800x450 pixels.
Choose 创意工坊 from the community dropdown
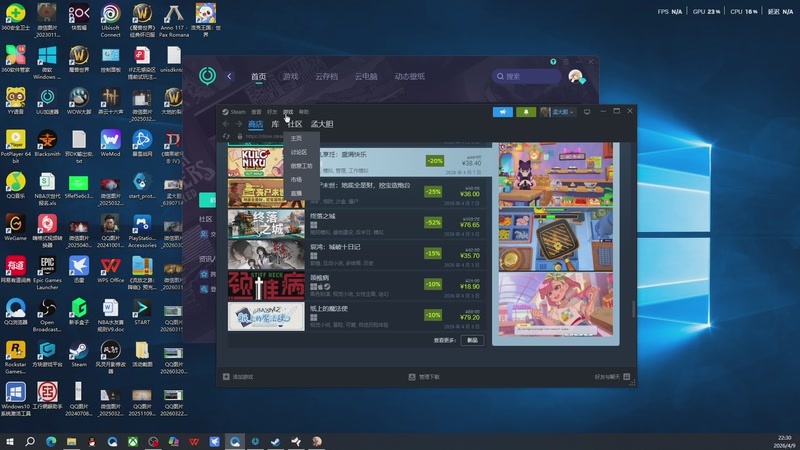point(301,166)
